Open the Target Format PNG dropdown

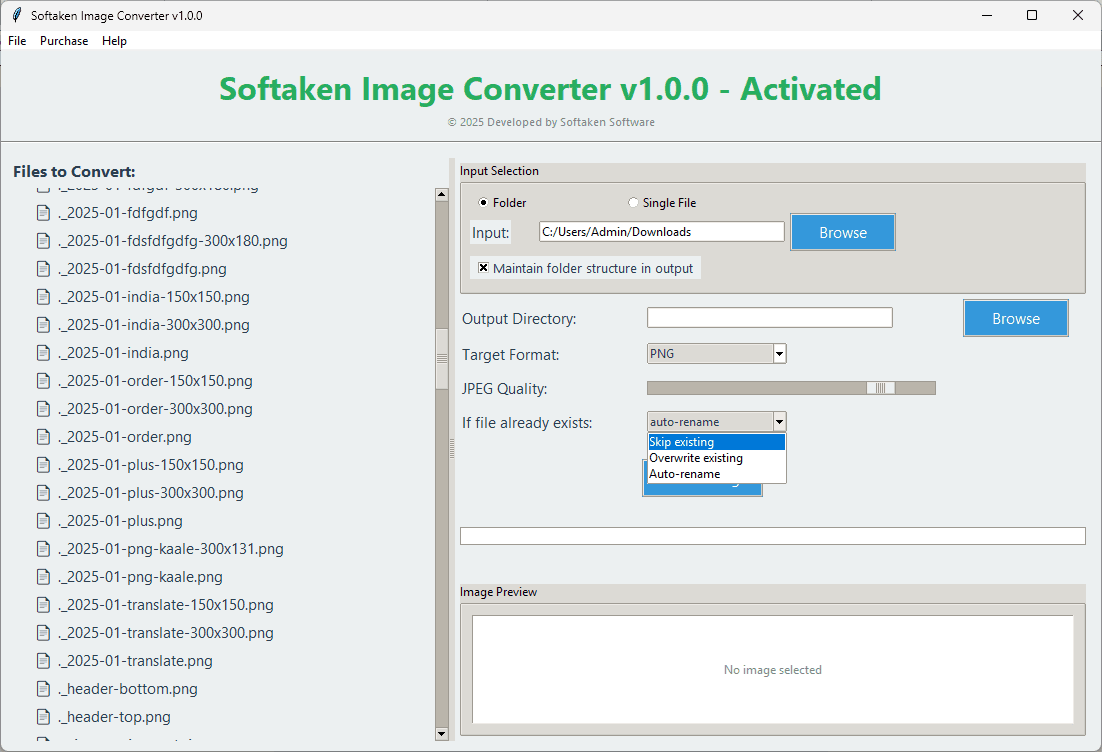pos(779,354)
